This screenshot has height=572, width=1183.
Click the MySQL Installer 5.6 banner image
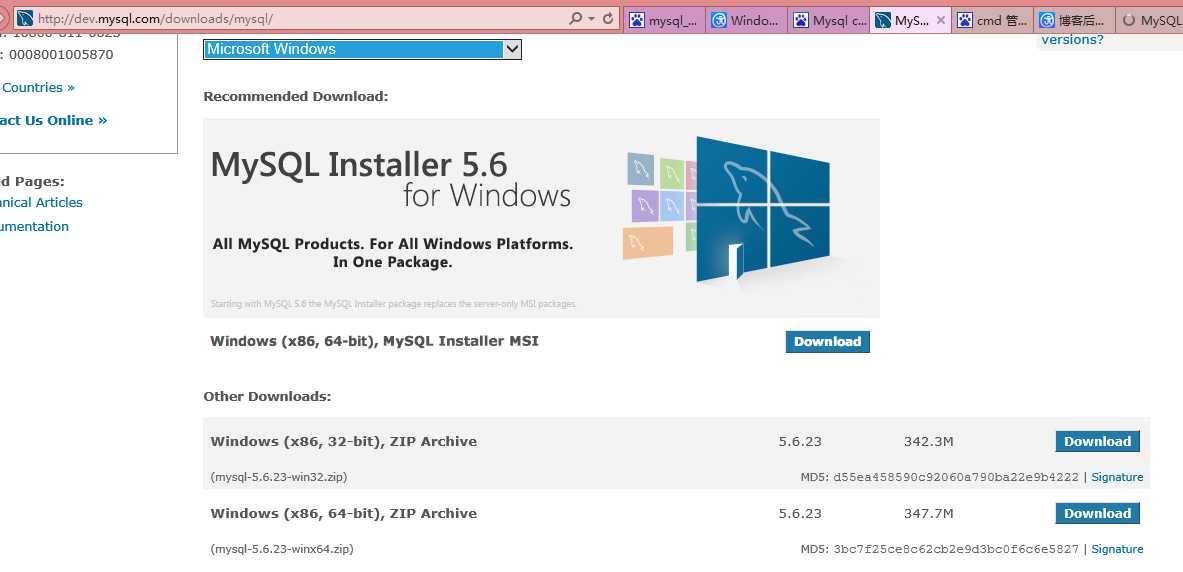coord(541,217)
